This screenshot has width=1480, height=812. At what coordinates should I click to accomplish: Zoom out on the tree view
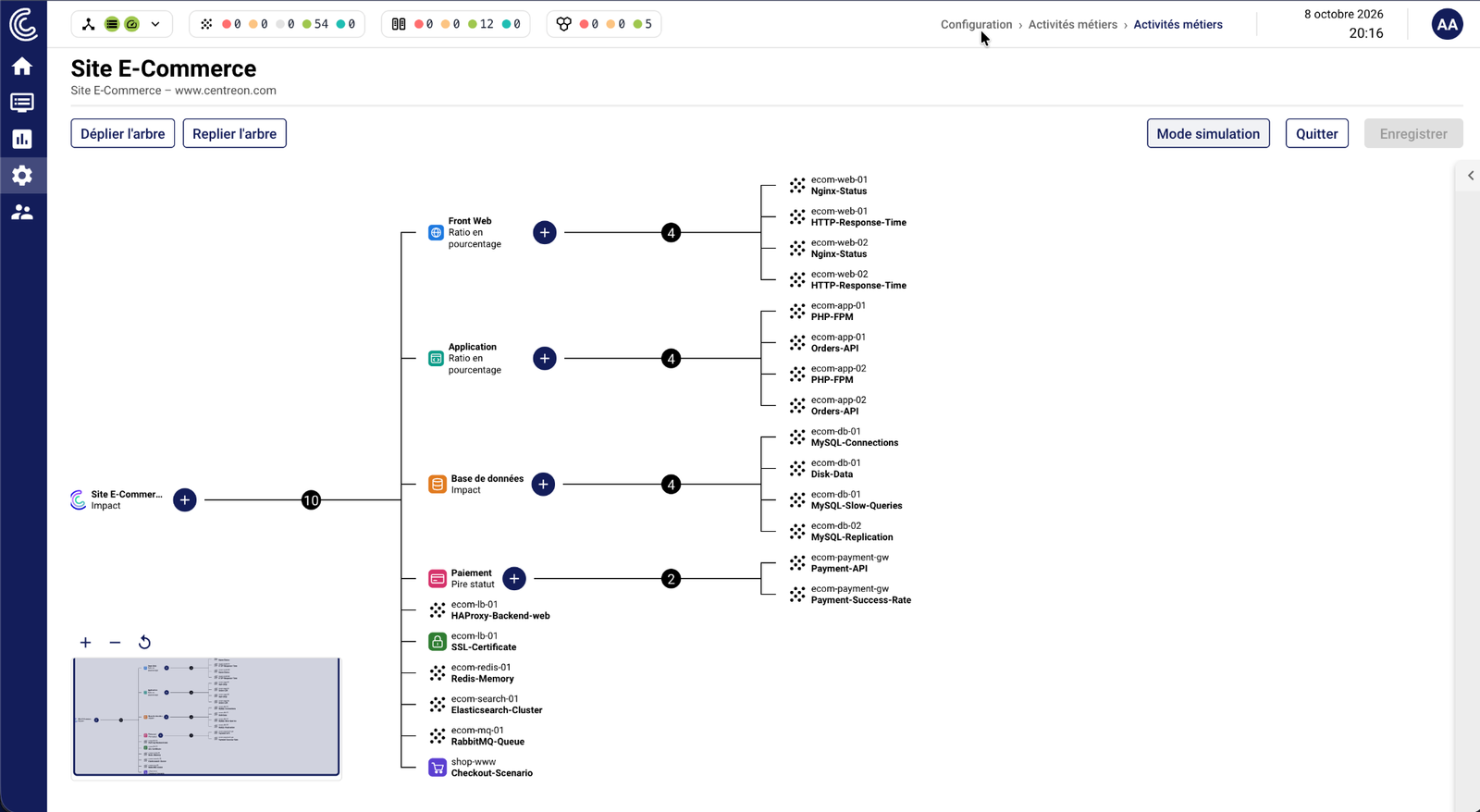pyautogui.click(x=115, y=643)
